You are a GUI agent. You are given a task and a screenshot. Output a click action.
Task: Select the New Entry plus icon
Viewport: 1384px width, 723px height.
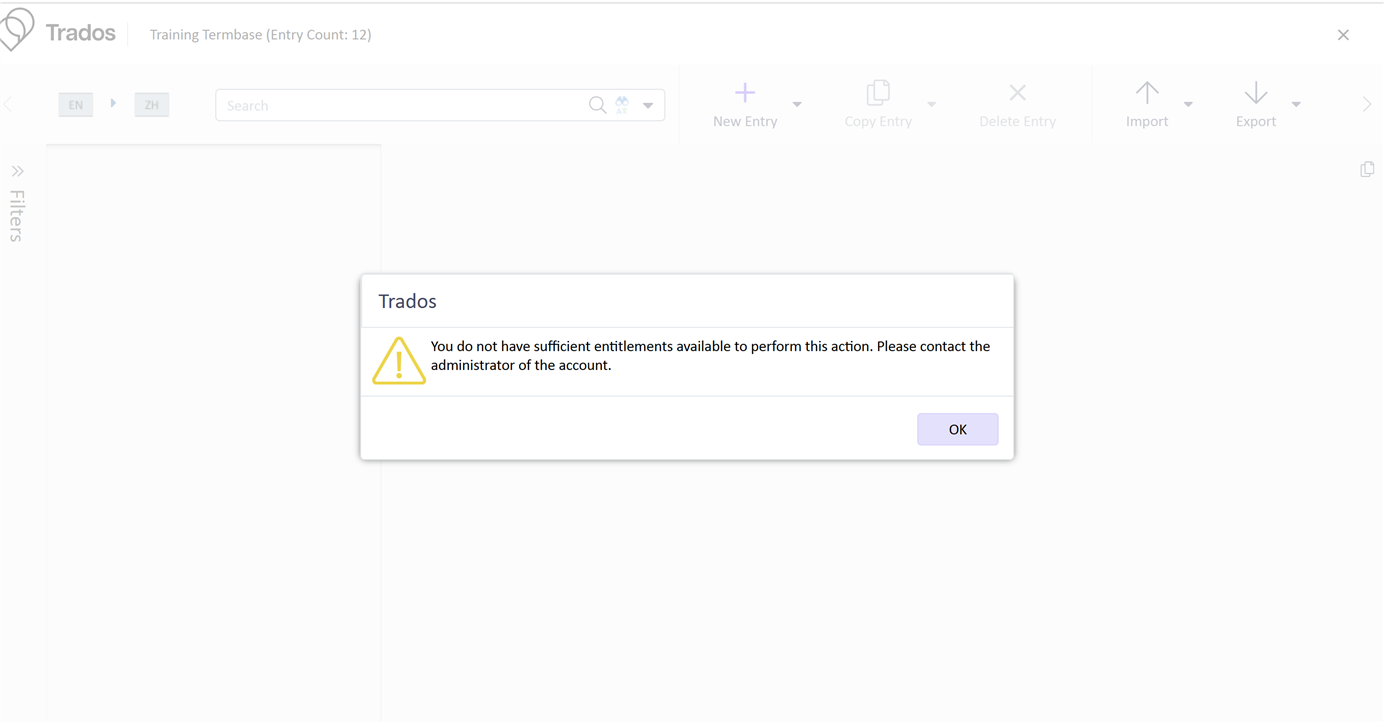pyautogui.click(x=744, y=92)
